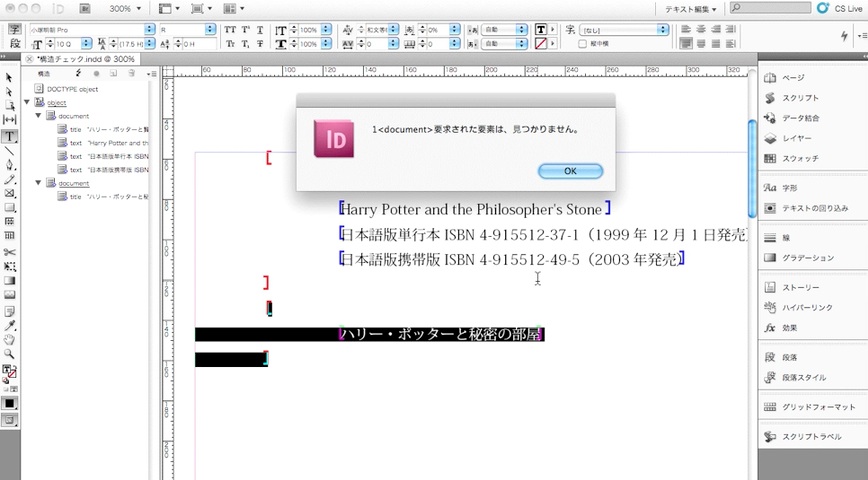Select the Line tool
The width and height of the screenshot is (868, 480).
click(x=9, y=151)
